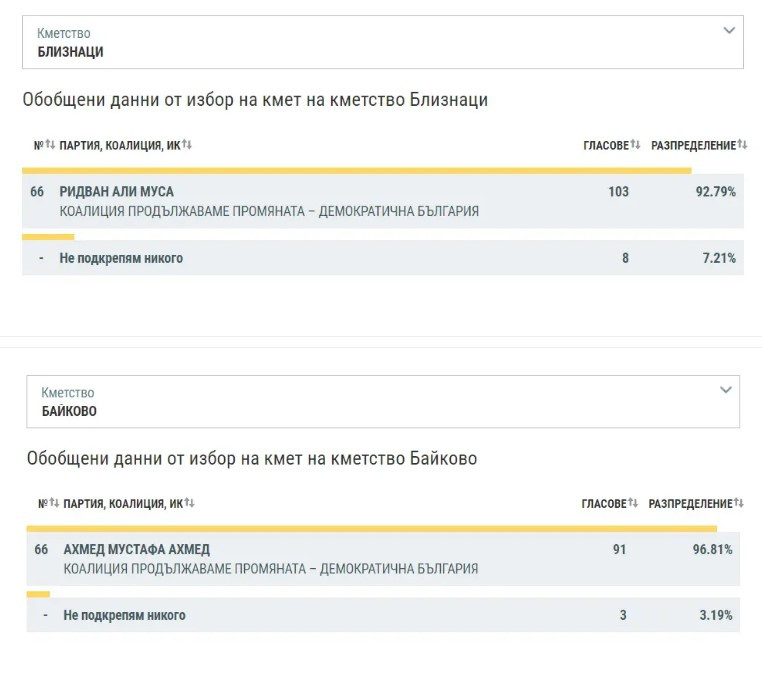The image size is (762, 691).
Task: Click yellow bar above РИДВАН АЛИ МУСА
Action: tap(356, 171)
